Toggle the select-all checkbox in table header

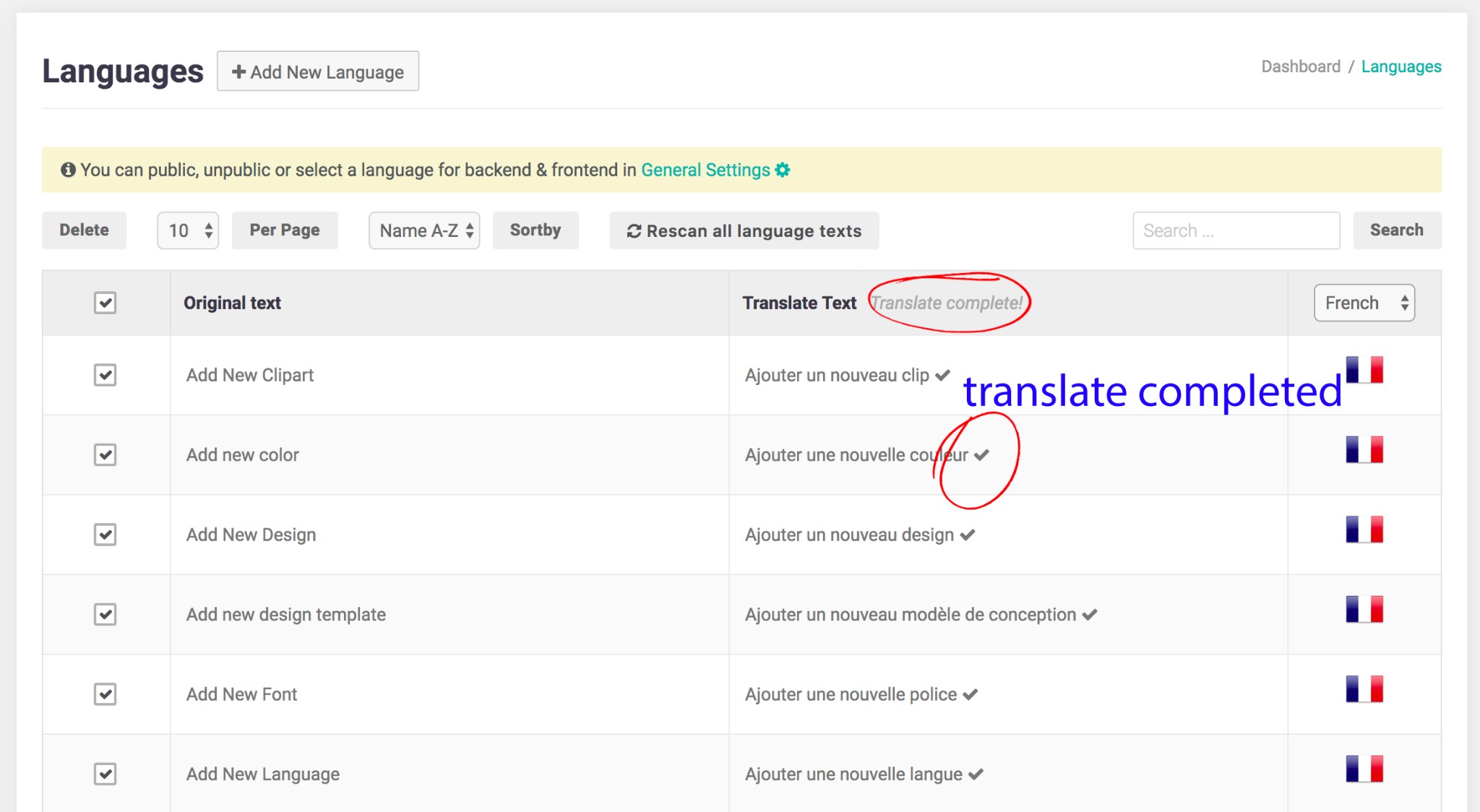tap(106, 303)
